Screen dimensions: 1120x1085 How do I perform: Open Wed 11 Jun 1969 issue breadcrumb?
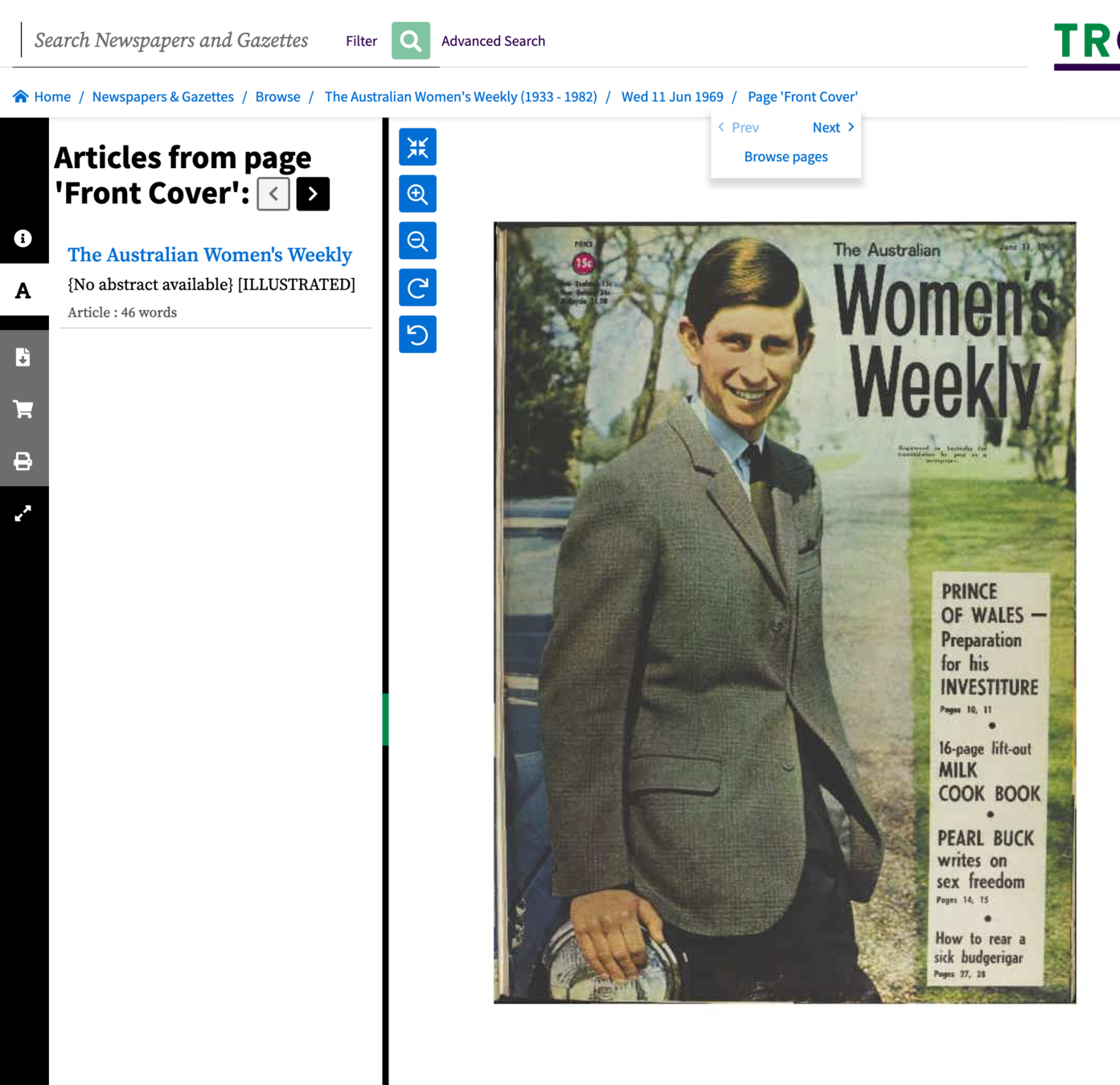[x=672, y=96]
